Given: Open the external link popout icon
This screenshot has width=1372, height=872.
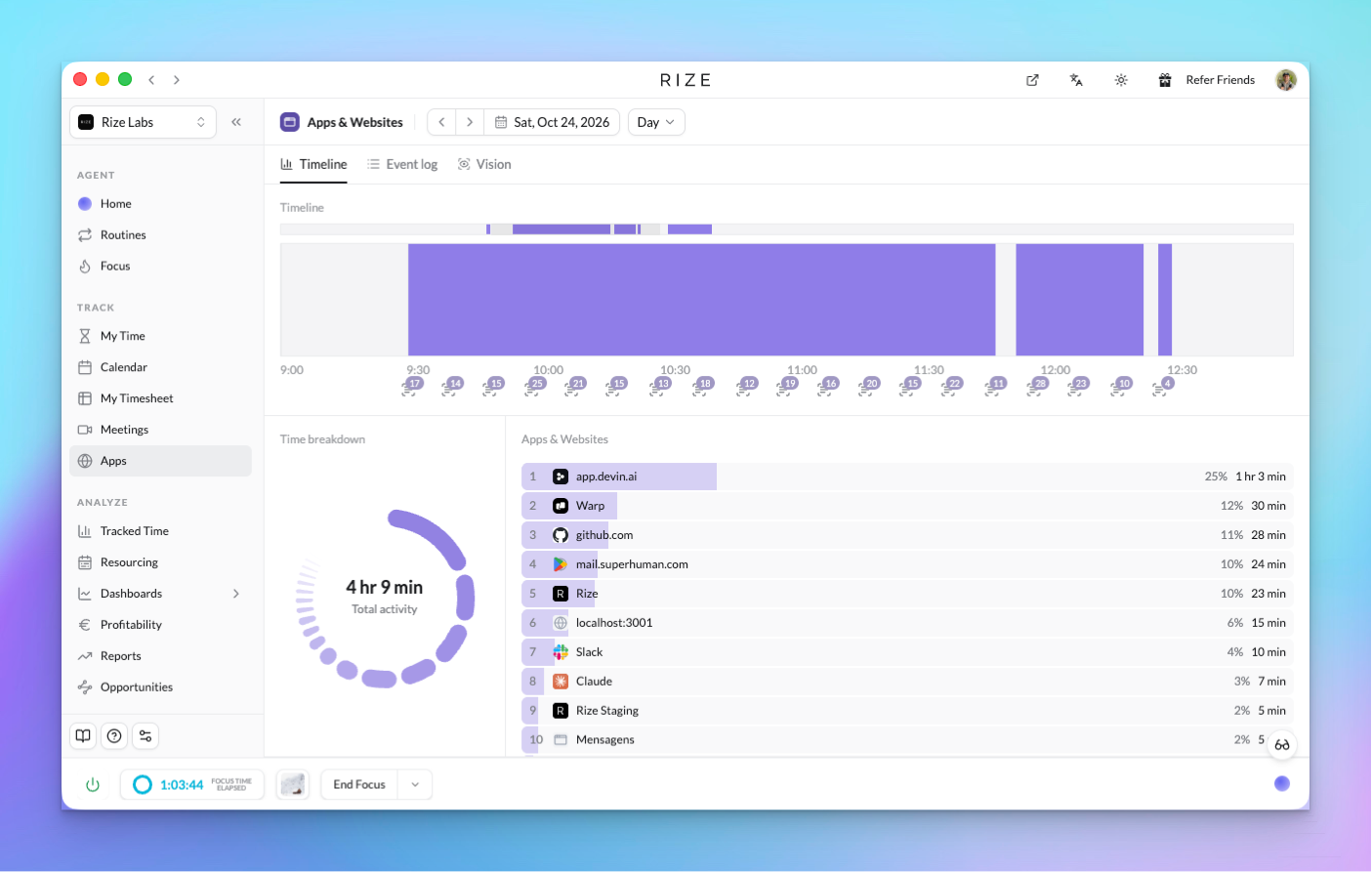Looking at the screenshot, I should coord(1032,80).
